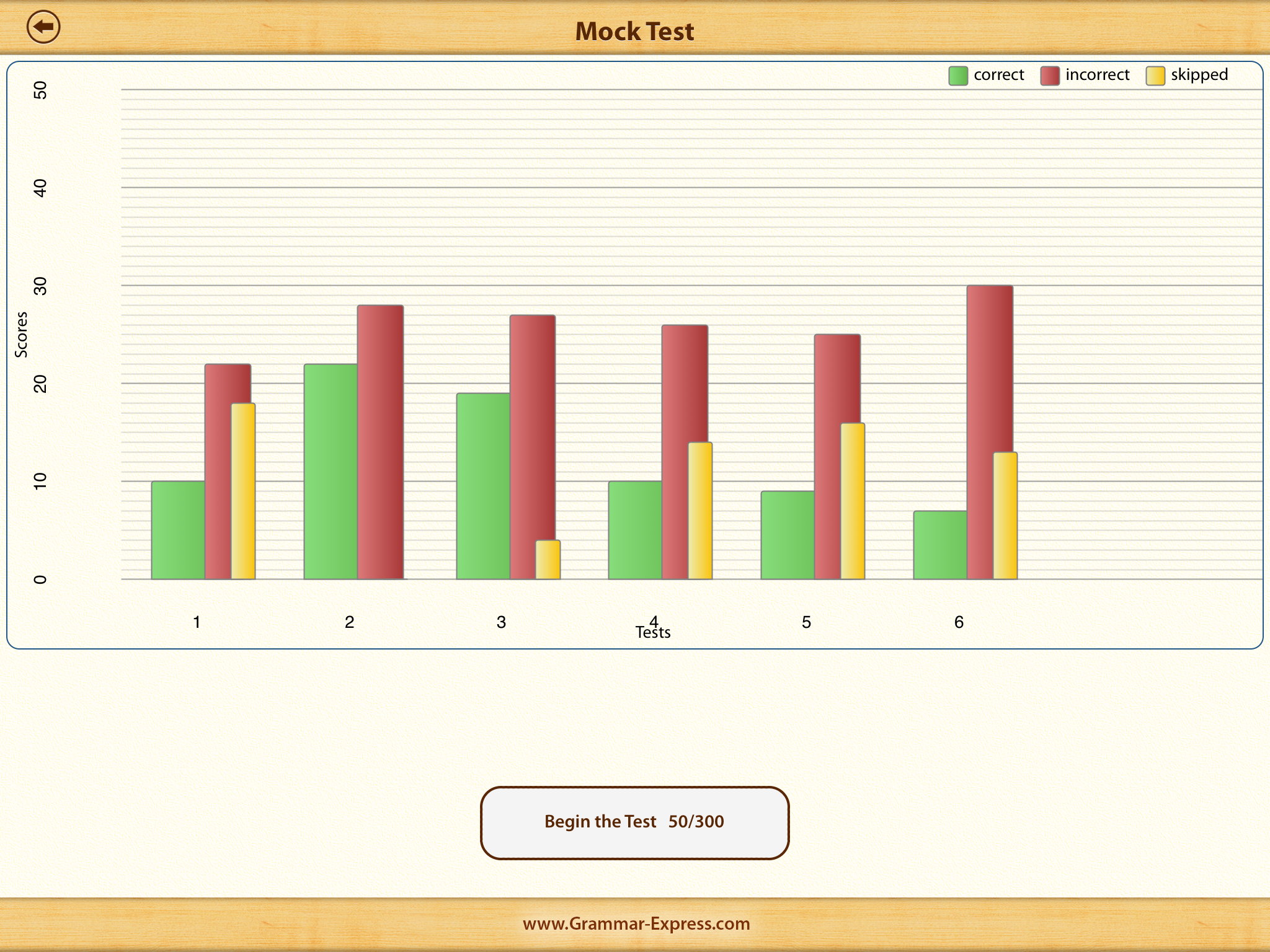This screenshot has height=952, width=1270.
Task: Tap test 5 yellow skipped bar
Action: coord(853,501)
